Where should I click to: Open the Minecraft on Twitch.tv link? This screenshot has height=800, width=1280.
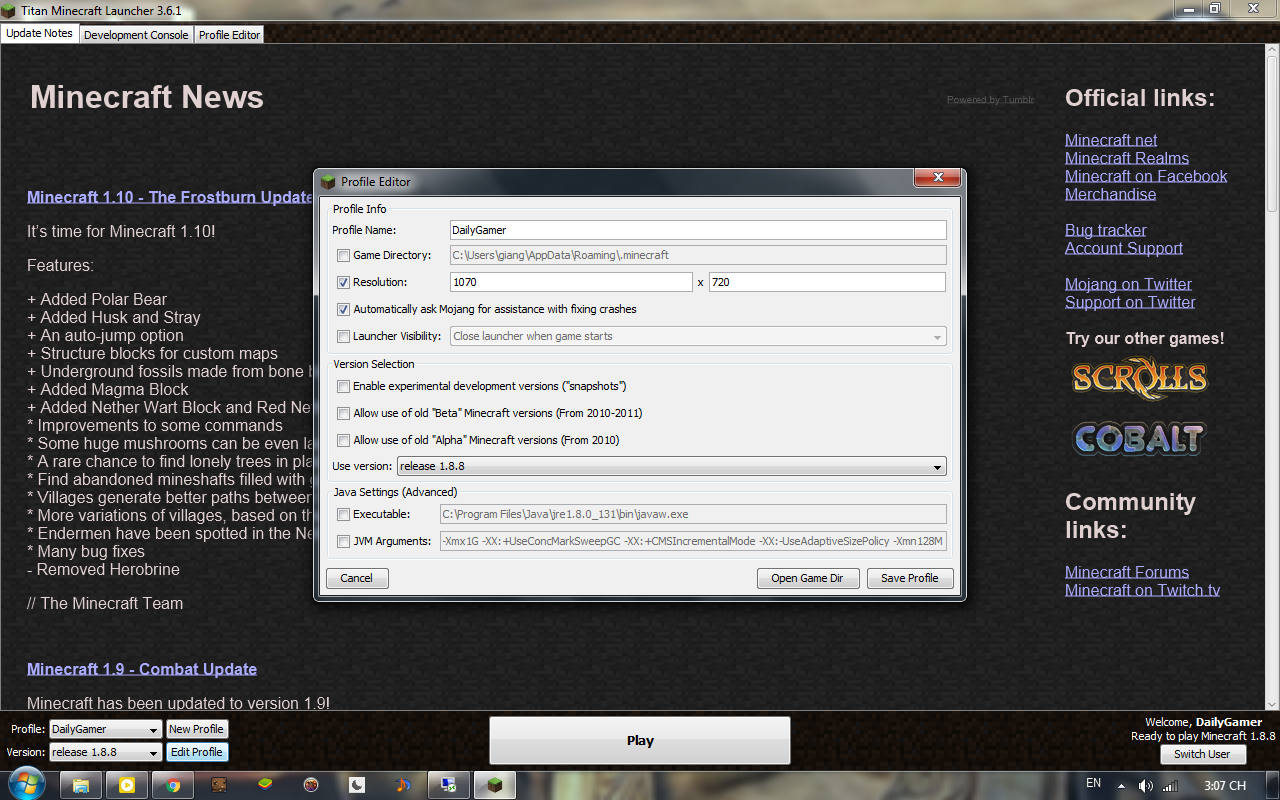point(1143,590)
